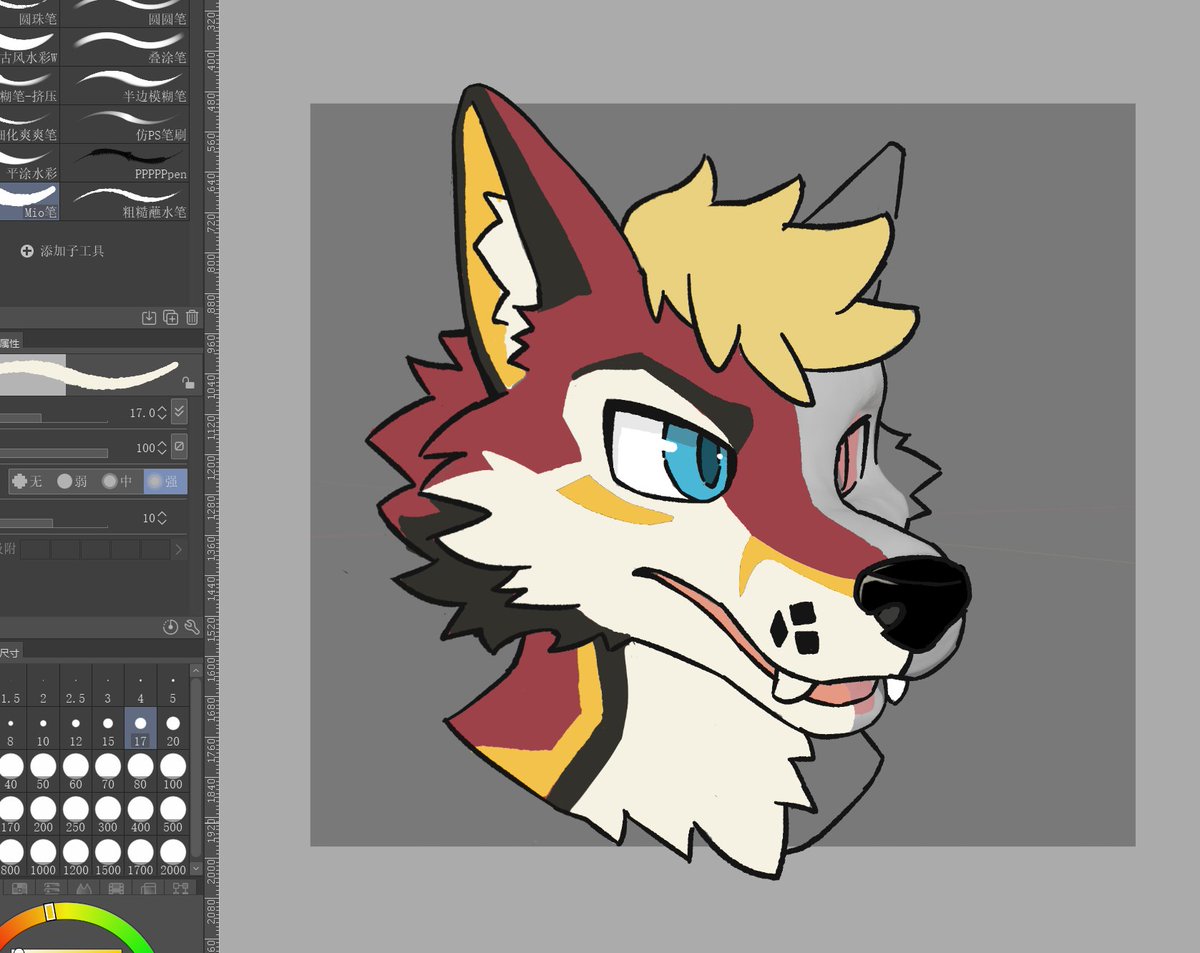This screenshot has width=1200, height=953.
Task: Select the 平涂水彩 brush preset
Action: [30, 162]
